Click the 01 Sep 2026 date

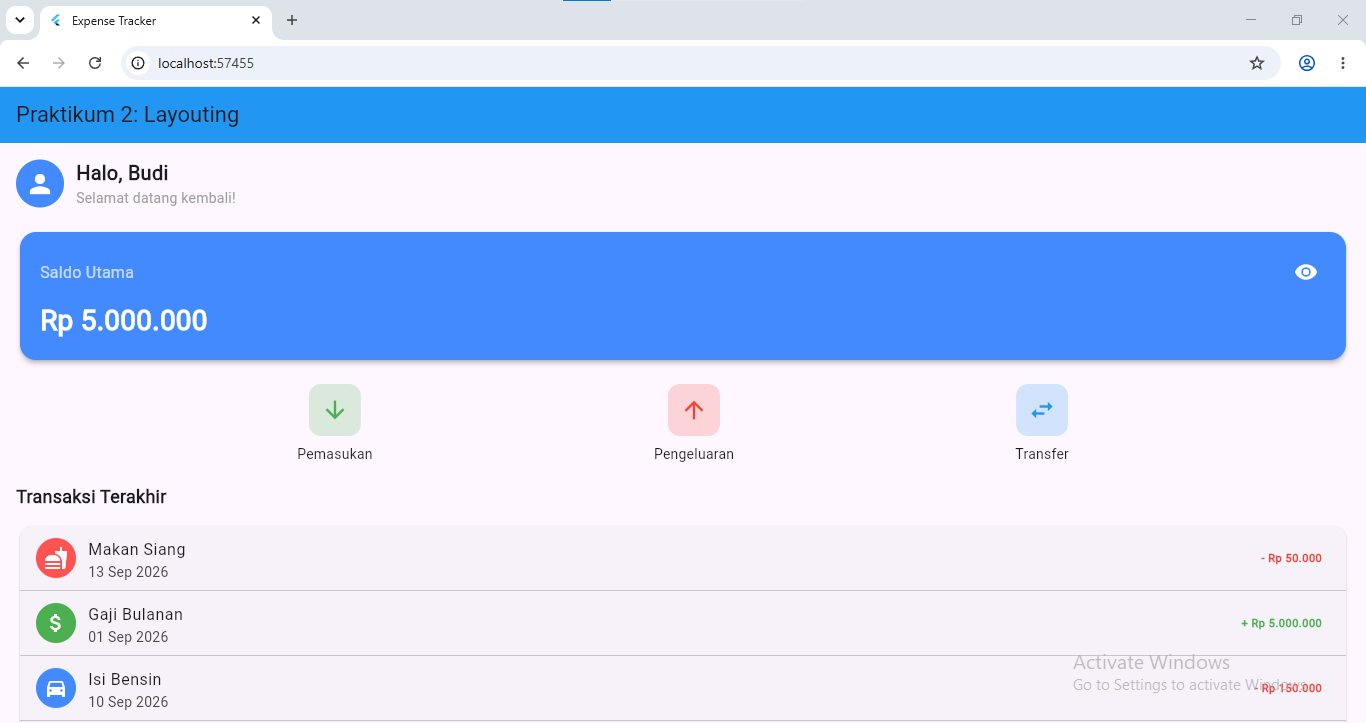128,637
